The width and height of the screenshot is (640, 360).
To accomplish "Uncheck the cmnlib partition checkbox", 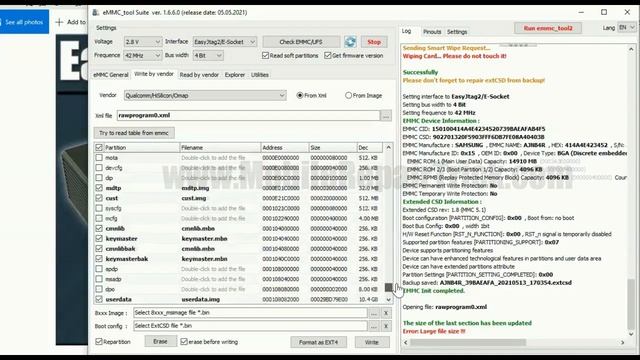I will pyautogui.click(x=99, y=229).
